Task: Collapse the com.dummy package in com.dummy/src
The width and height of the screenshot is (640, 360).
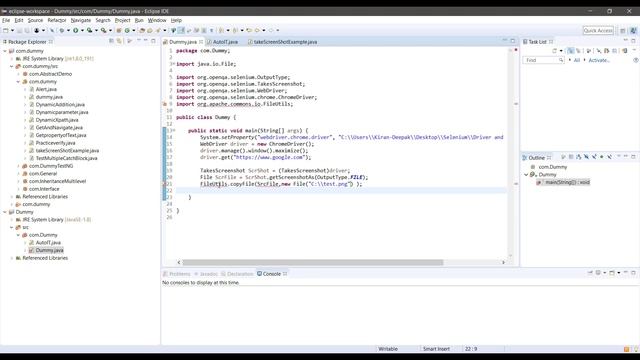Action: coord(18,82)
